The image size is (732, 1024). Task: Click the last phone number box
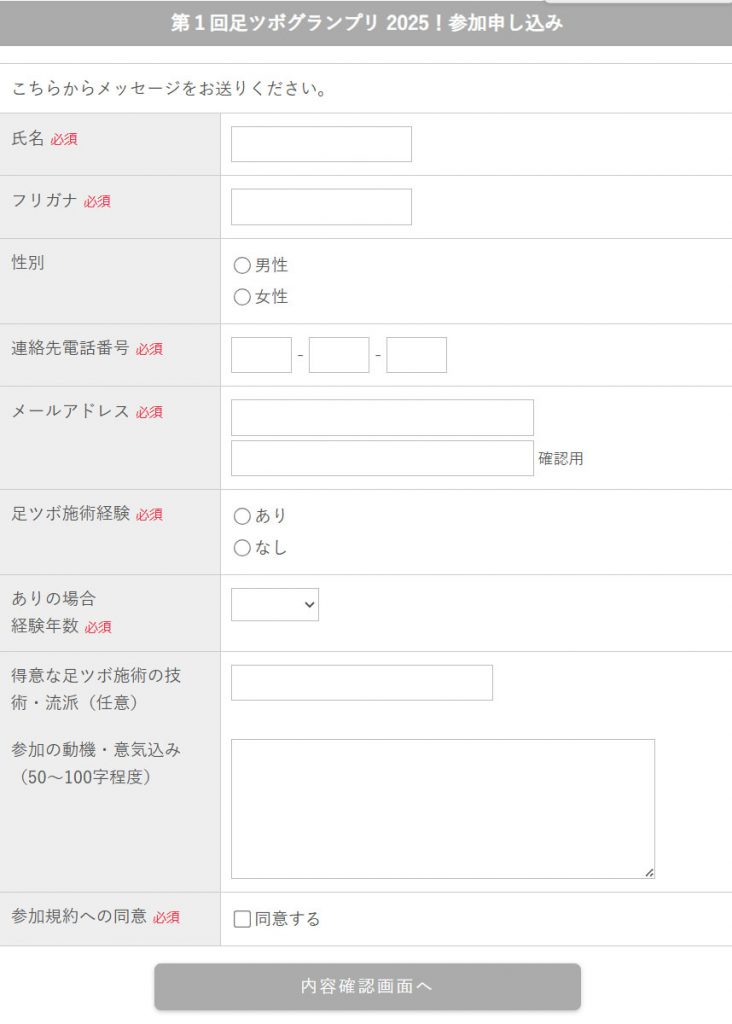pyautogui.click(x=417, y=355)
